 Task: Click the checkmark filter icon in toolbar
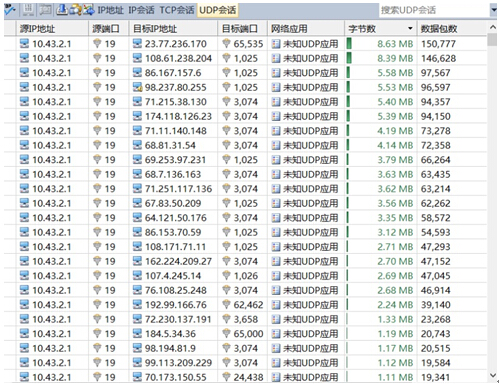pyautogui.click(x=9, y=10)
